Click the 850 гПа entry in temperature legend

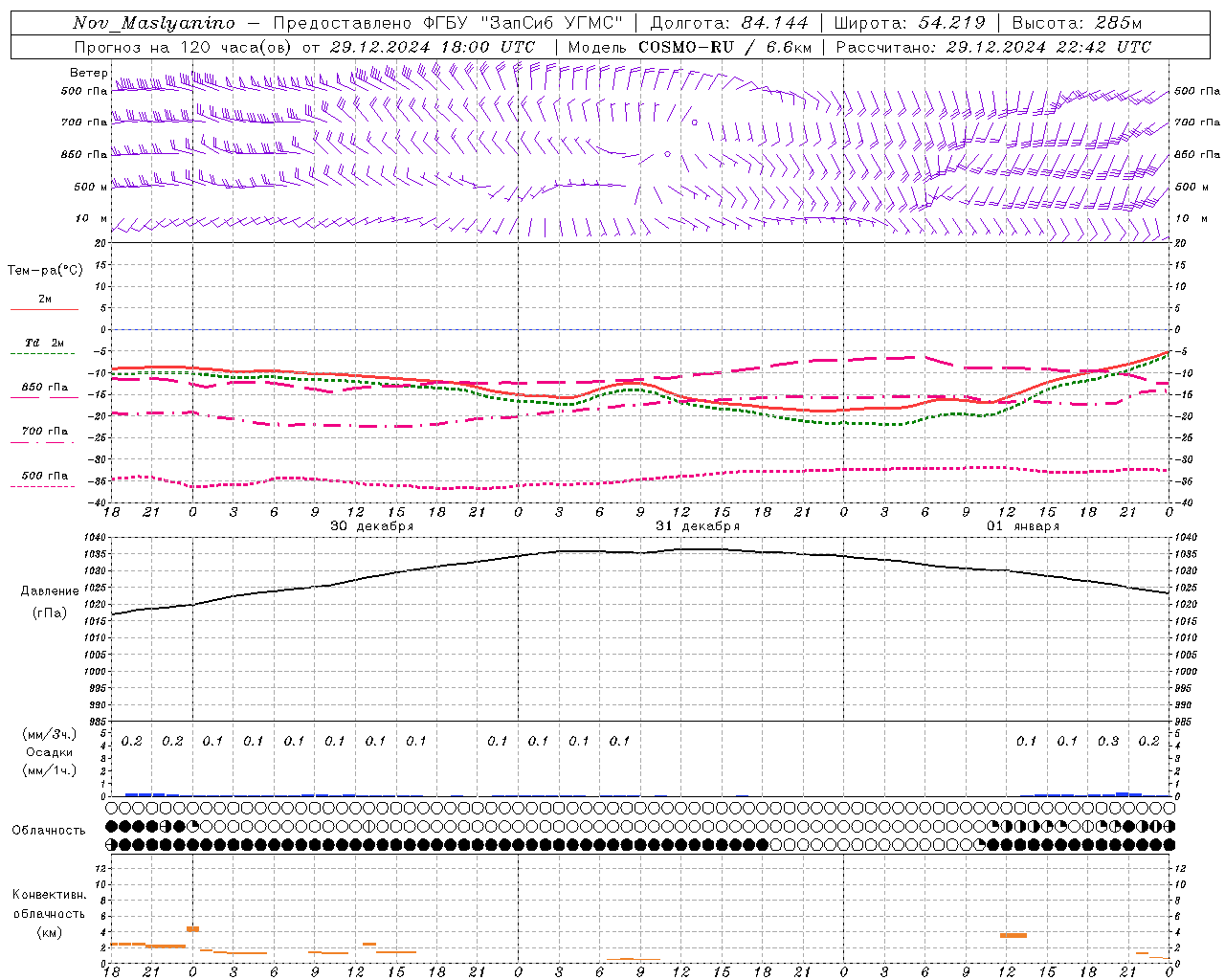click(x=45, y=388)
